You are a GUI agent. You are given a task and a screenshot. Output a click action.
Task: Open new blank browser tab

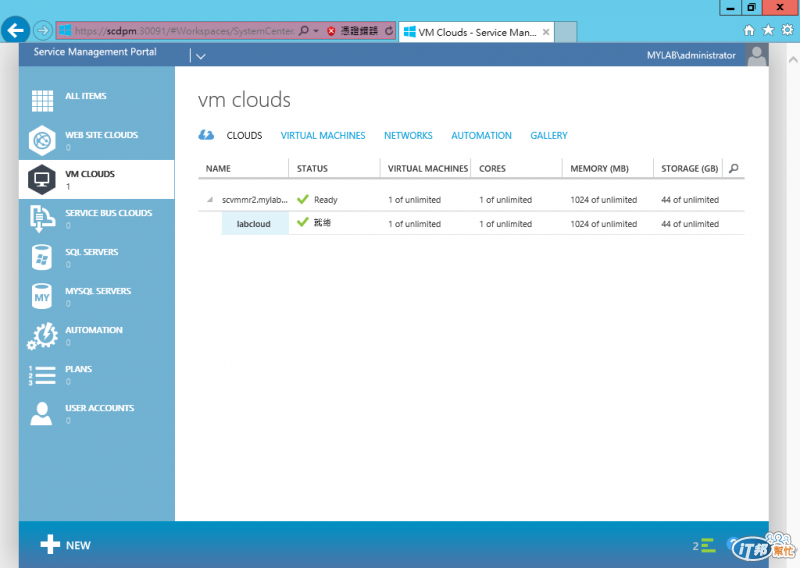(565, 32)
